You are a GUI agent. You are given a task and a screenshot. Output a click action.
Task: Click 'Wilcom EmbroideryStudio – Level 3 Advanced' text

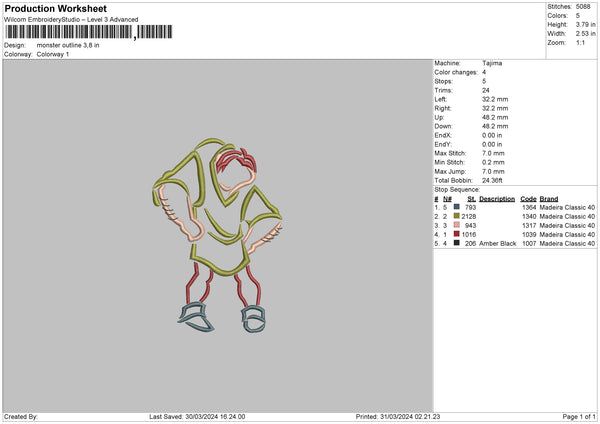click(x=71, y=20)
